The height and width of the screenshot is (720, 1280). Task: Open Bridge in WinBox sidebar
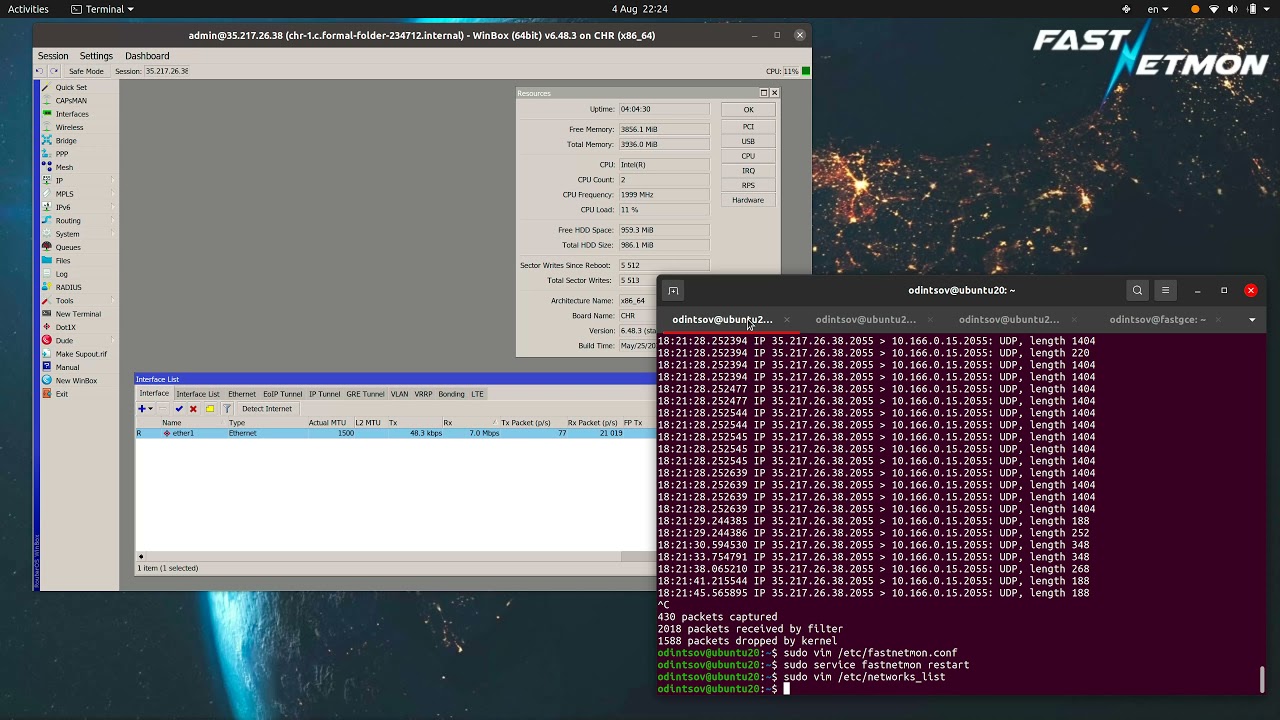pos(66,141)
